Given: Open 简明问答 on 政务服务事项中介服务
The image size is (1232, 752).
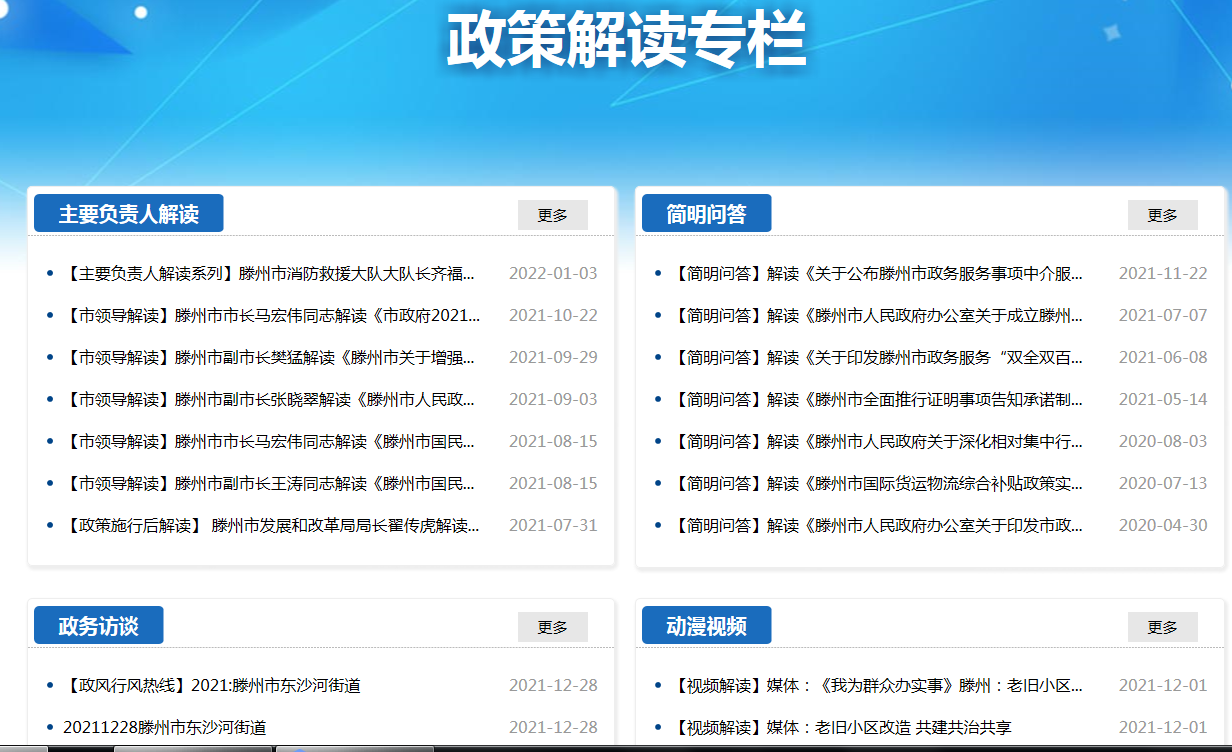Looking at the screenshot, I should pyautogui.click(x=878, y=273).
